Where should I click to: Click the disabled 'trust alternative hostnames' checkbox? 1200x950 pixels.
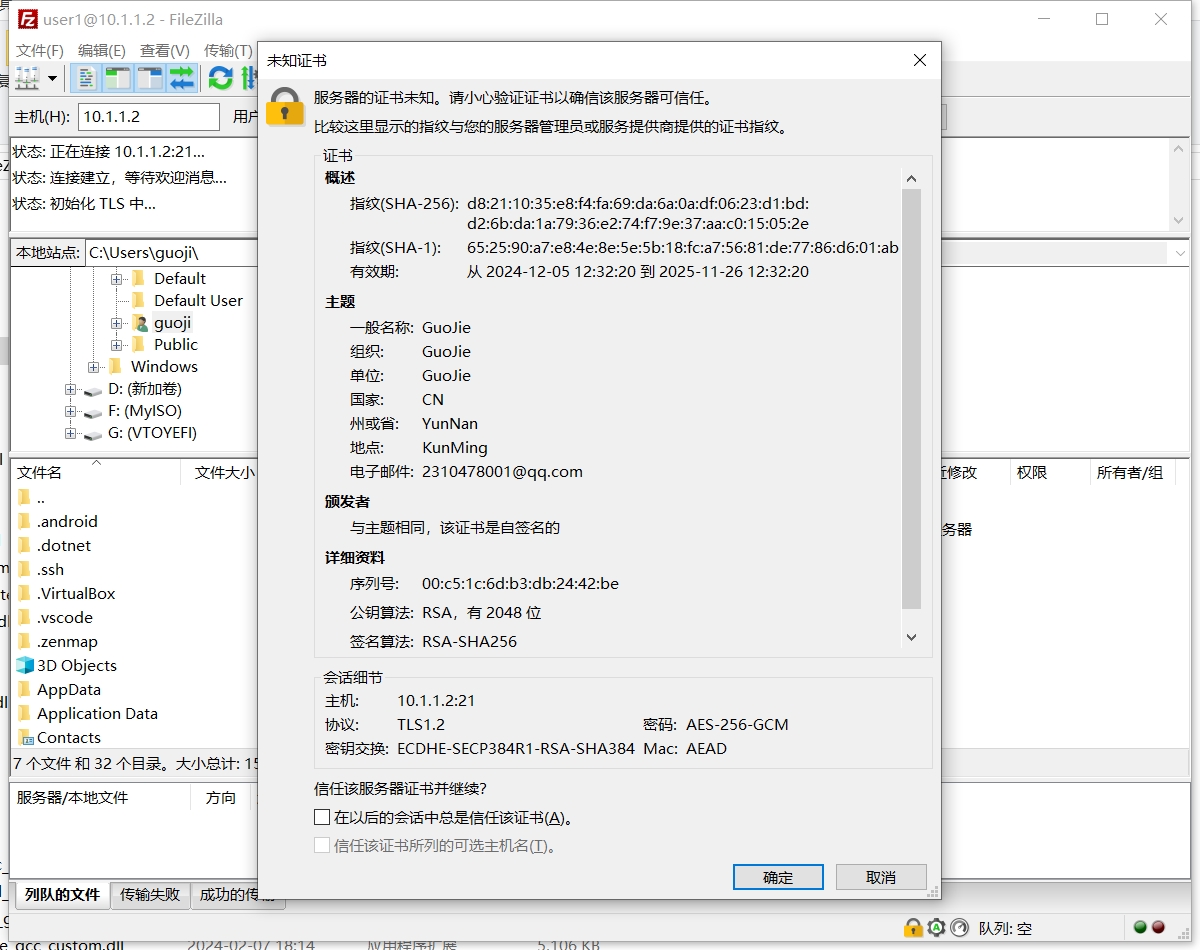(x=322, y=845)
